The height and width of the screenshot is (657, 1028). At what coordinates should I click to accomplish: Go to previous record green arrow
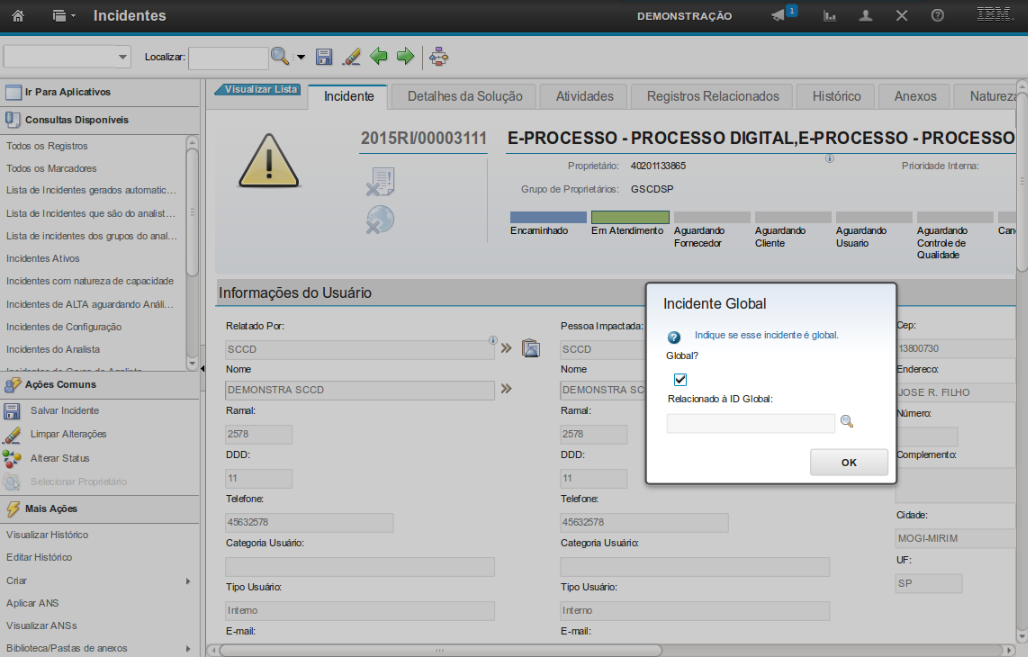[379, 57]
